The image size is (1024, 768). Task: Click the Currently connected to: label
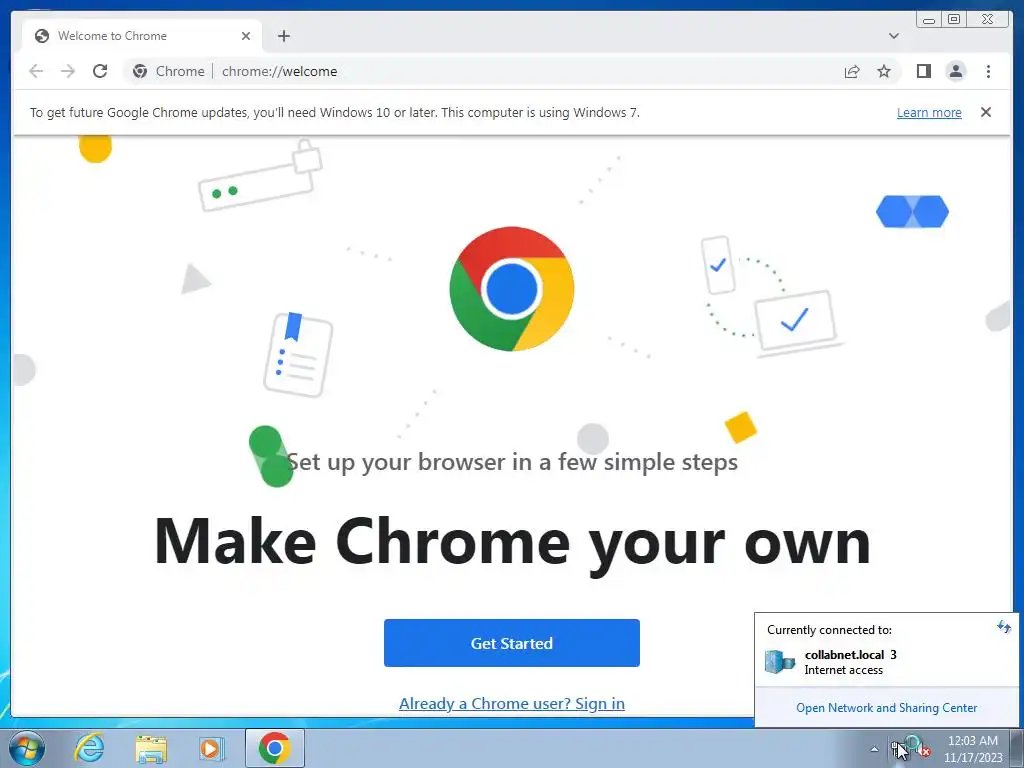pos(829,630)
